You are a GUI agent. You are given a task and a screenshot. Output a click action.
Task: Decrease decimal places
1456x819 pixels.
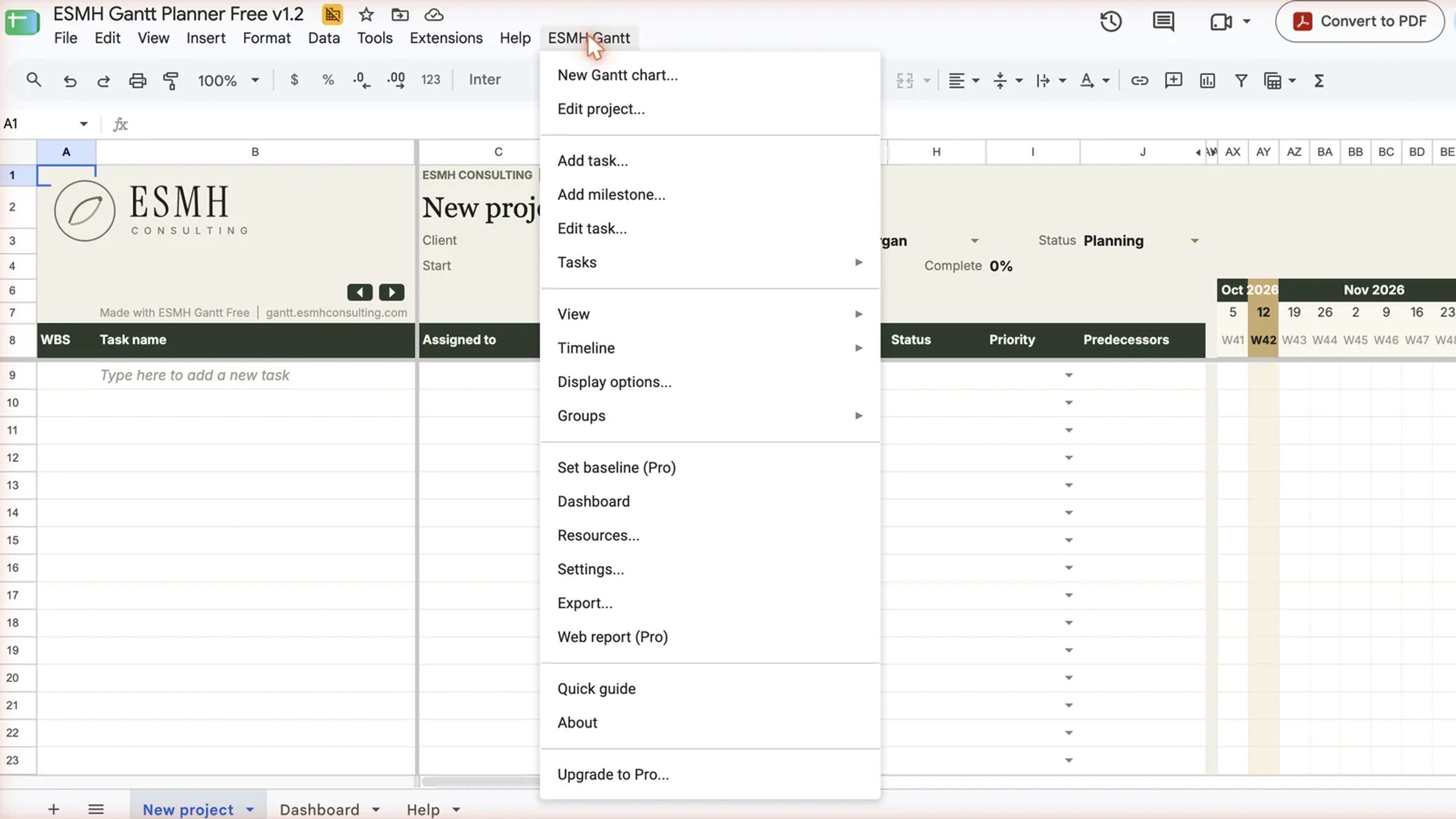(x=361, y=80)
